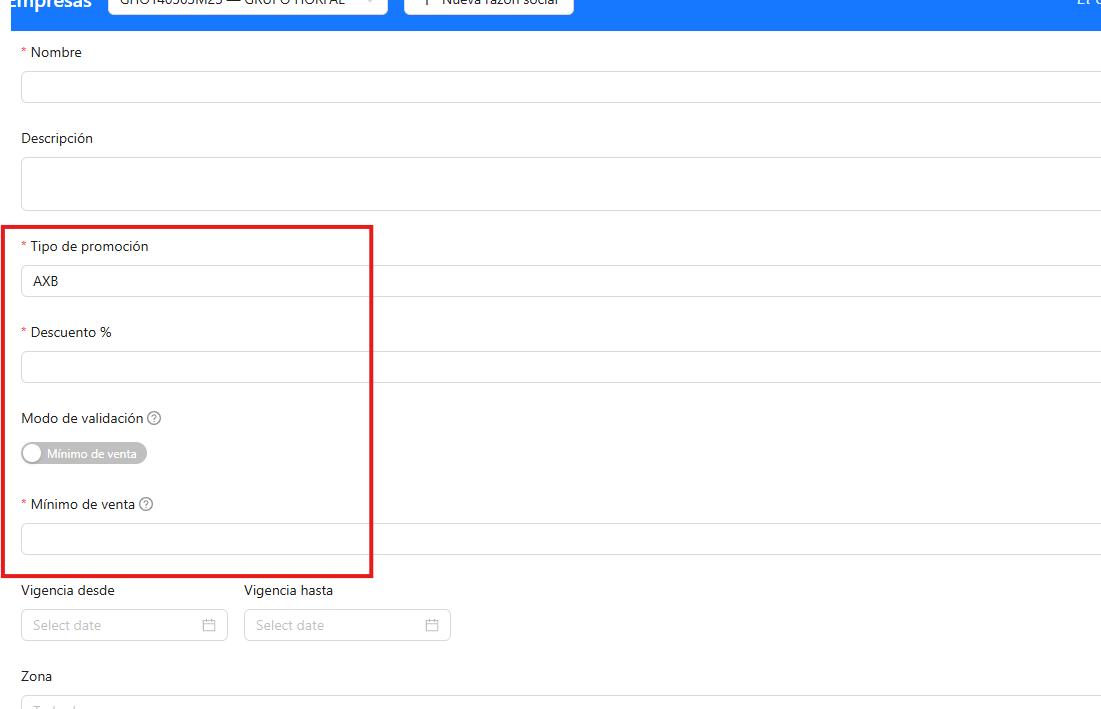Open the Vigencia desde calendar icon

(209, 625)
